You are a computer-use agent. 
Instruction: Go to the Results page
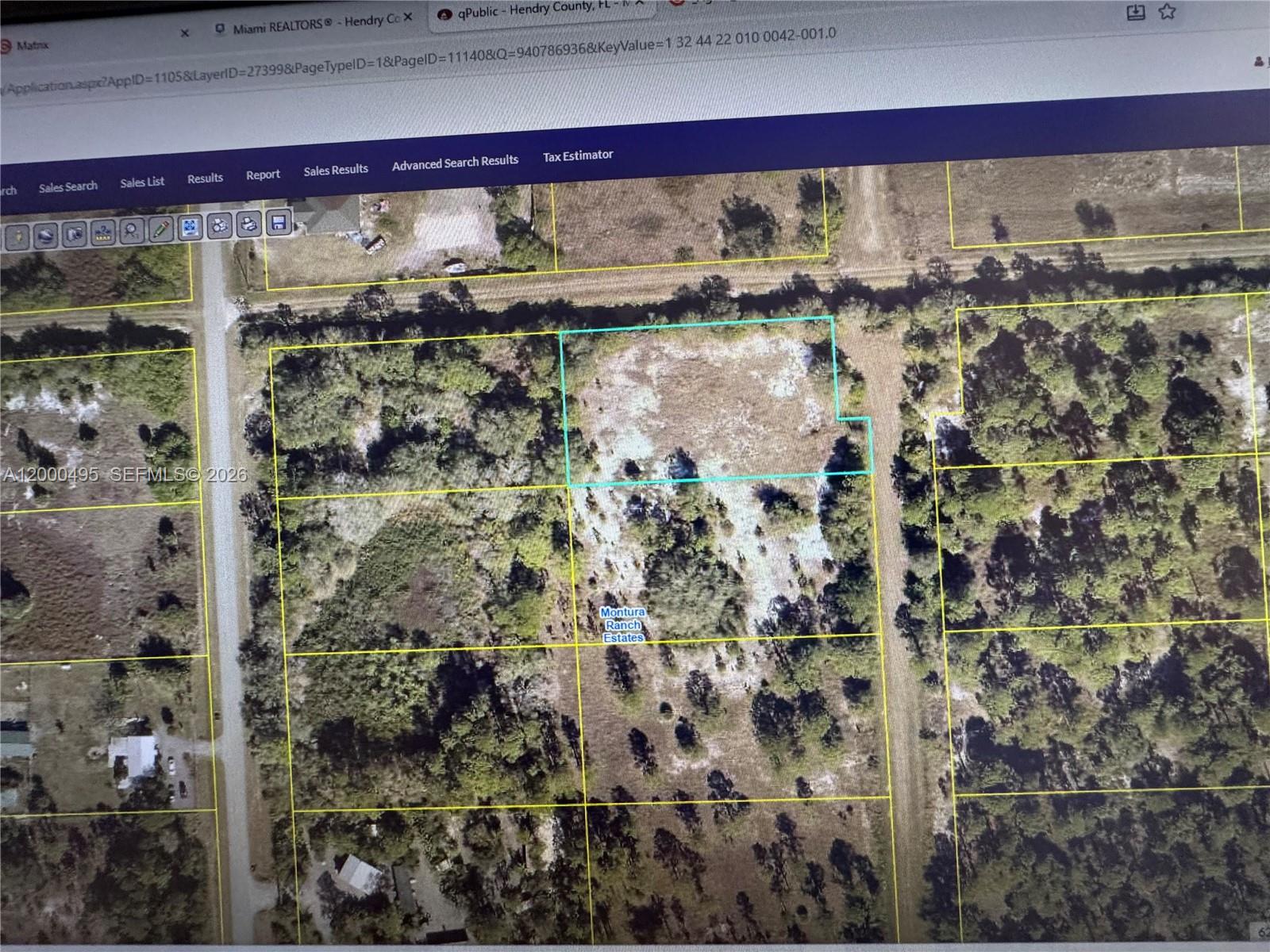(205, 178)
